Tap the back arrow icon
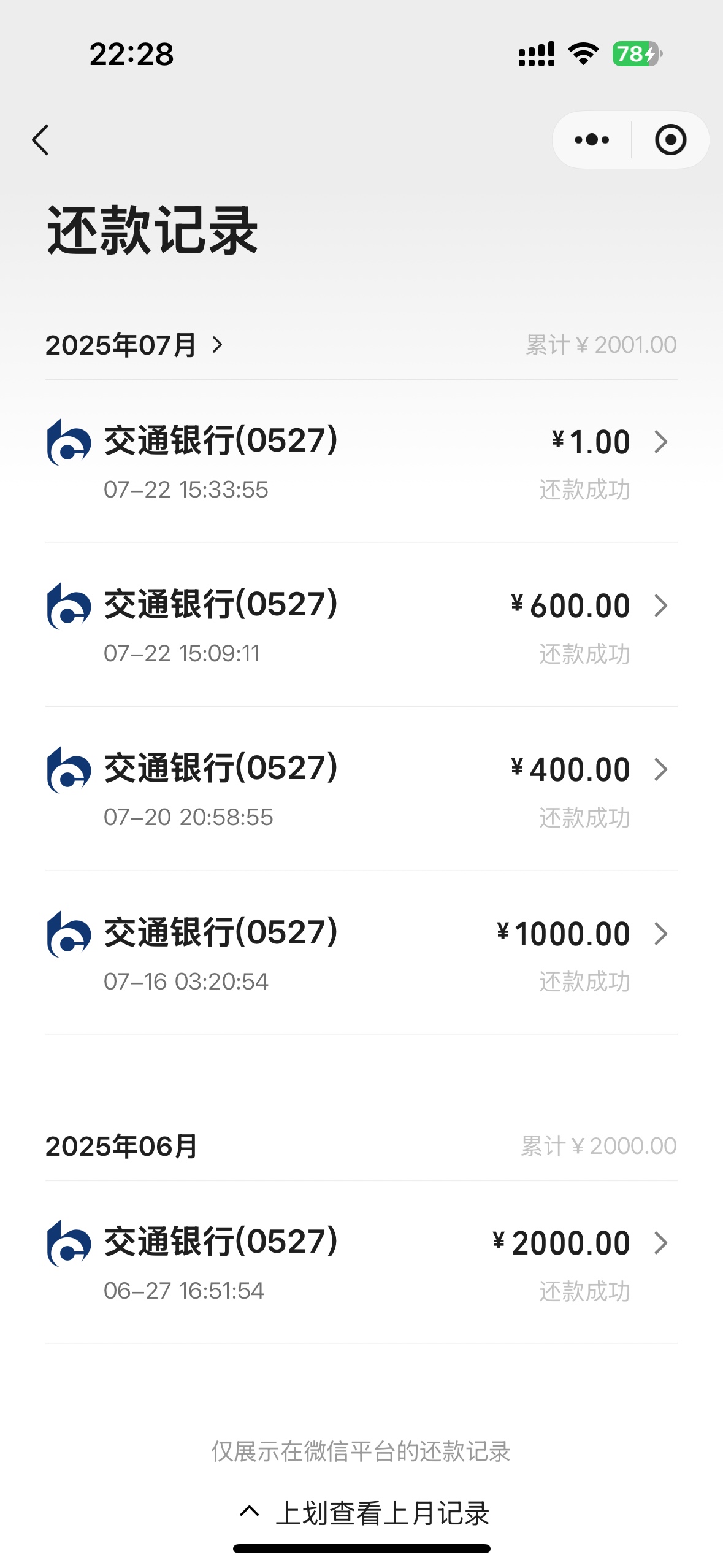The height and width of the screenshot is (1568, 723). 40,140
